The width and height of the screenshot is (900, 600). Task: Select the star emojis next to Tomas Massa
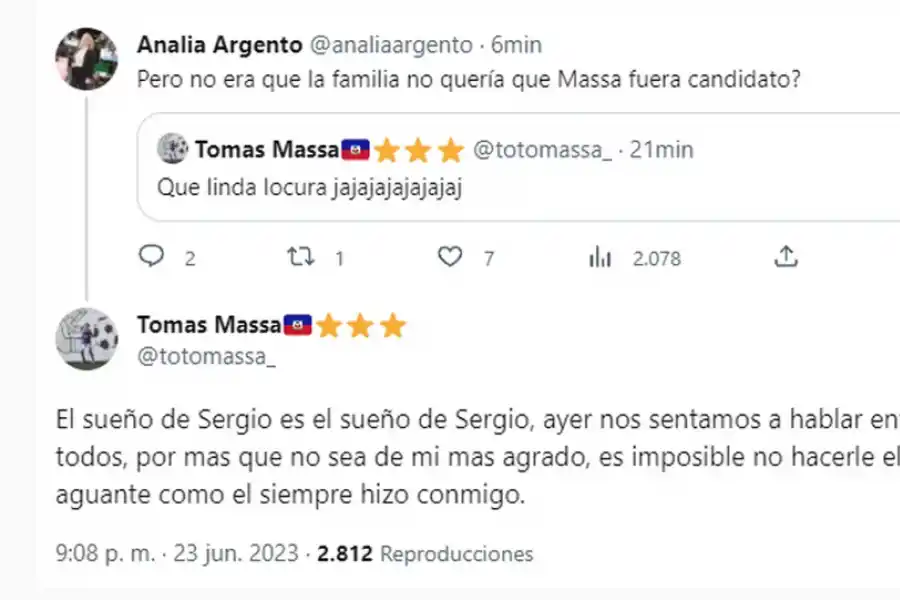click(x=360, y=325)
